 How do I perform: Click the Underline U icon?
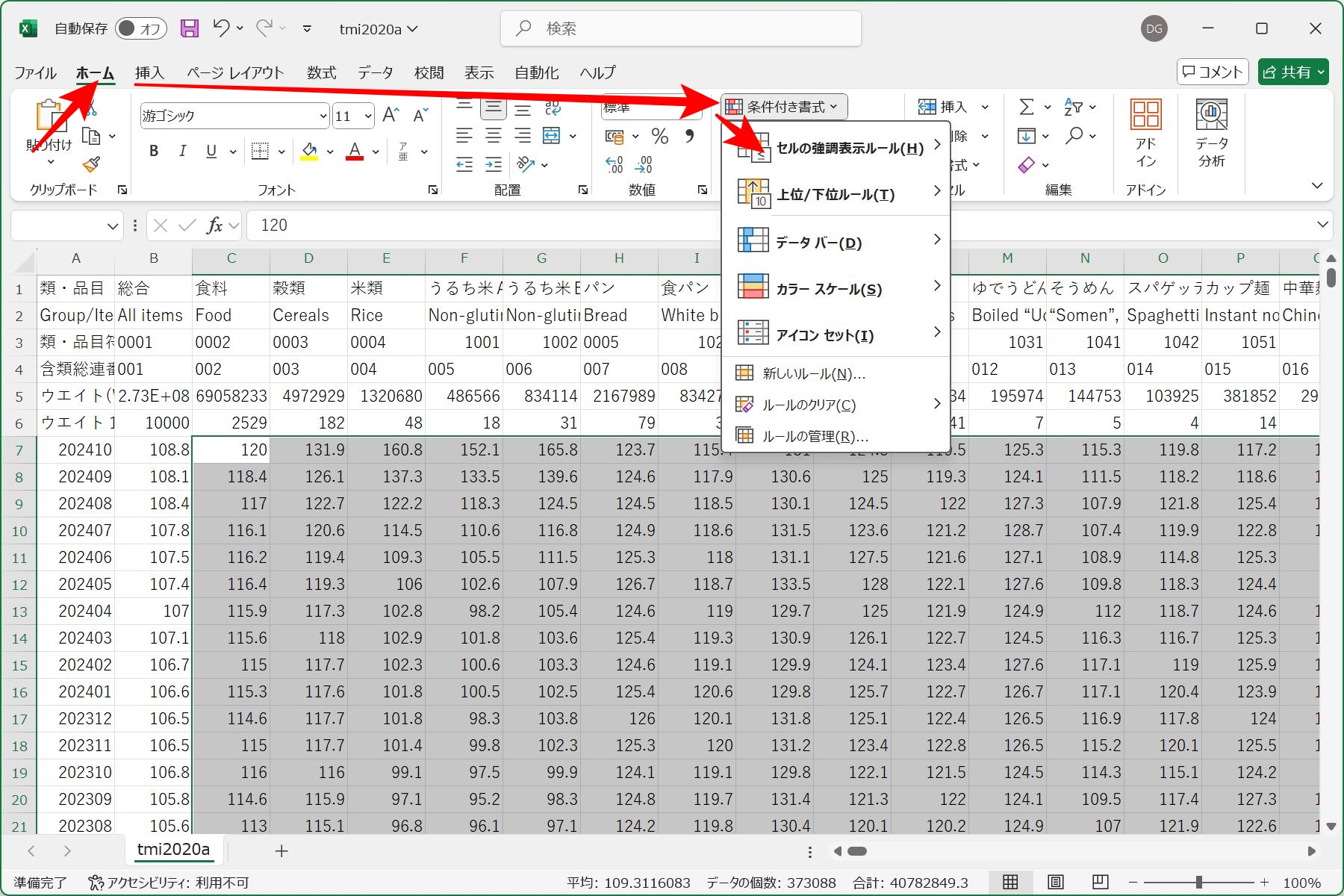click(x=211, y=152)
